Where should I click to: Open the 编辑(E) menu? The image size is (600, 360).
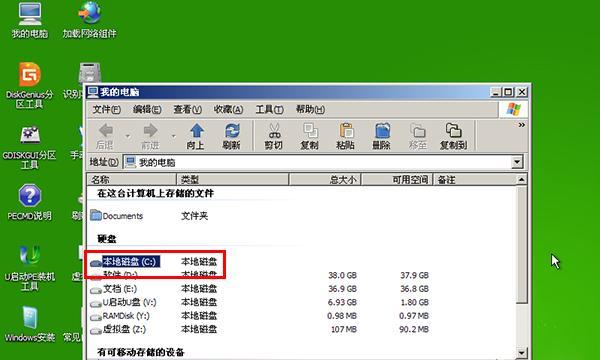147,110
